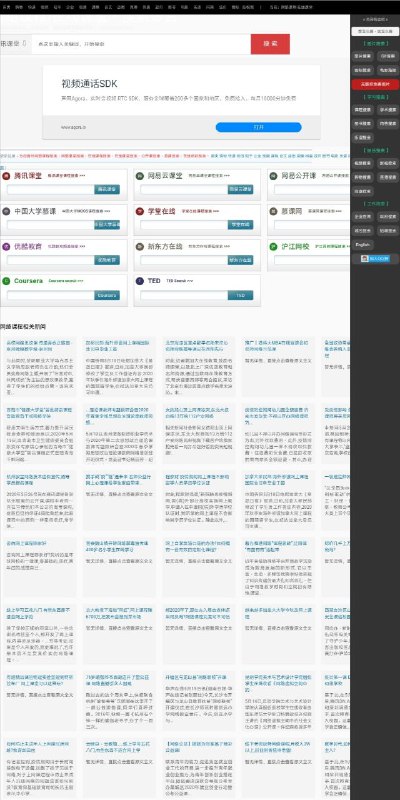Click the 新东方在线 card title text
The width and height of the screenshot is (400, 800).
coord(165,246)
